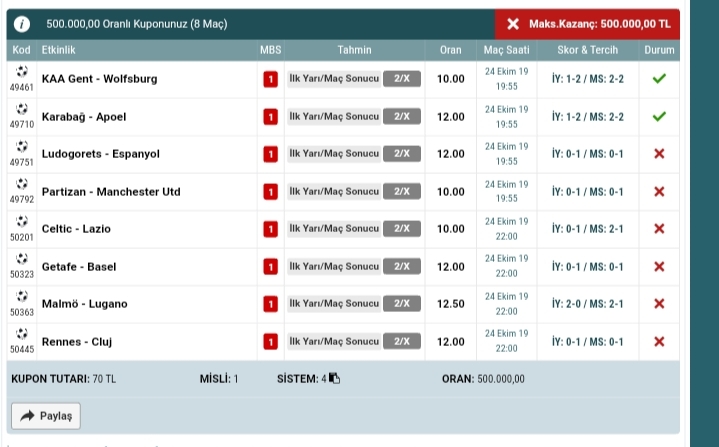
Task: Click the 2/X prediction badge for Partizan - Manchester Utd
Action: (402, 191)
